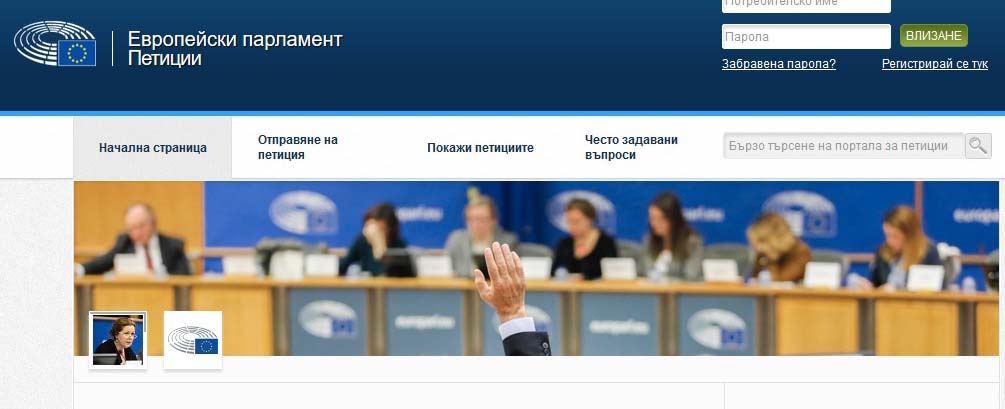Focus the Бързо търсене petitions search box
The width and height of the screenshot is (1005, 409).
(843, 146)
